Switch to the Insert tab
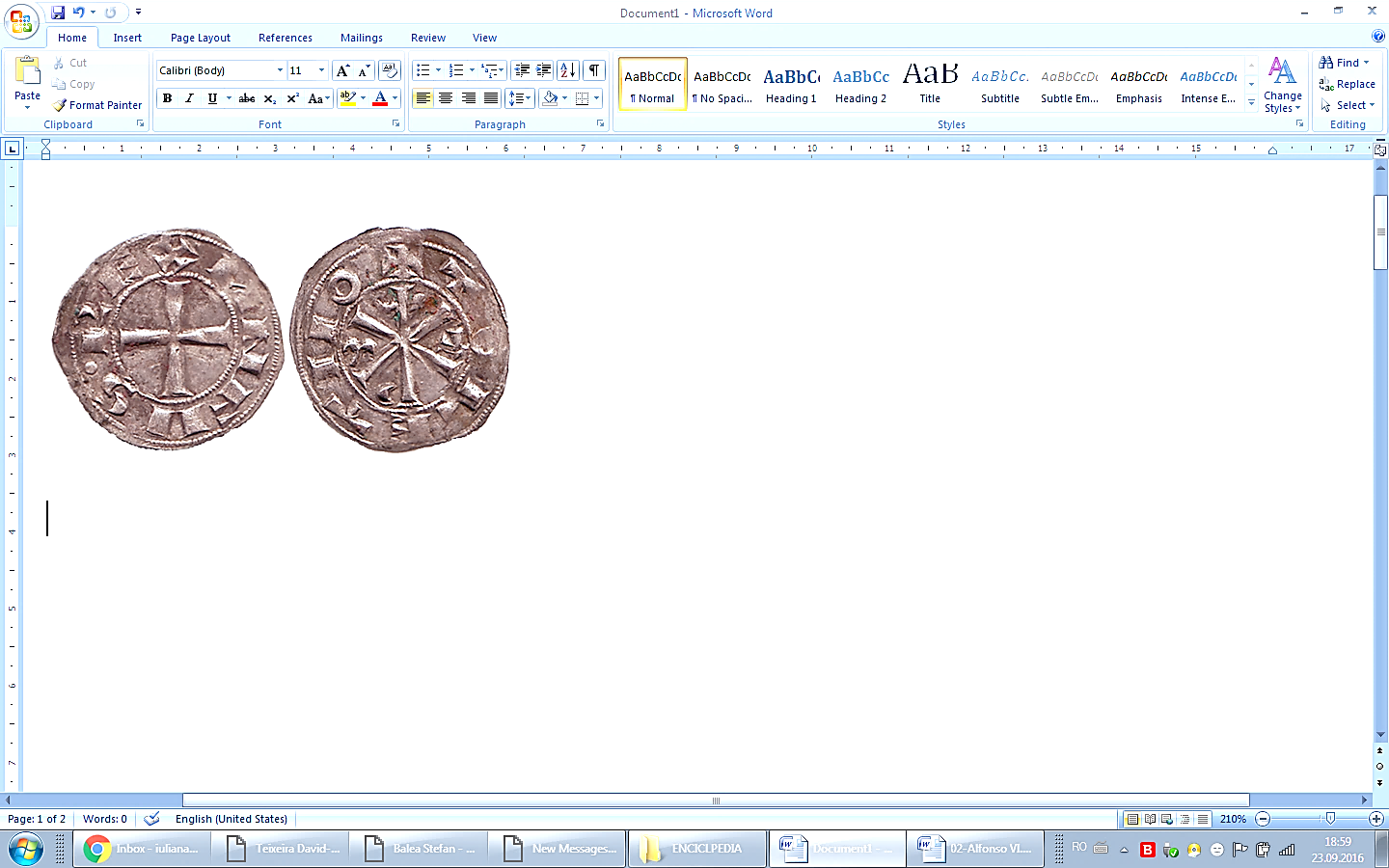The image size is (1389, 868). (127, 38)
